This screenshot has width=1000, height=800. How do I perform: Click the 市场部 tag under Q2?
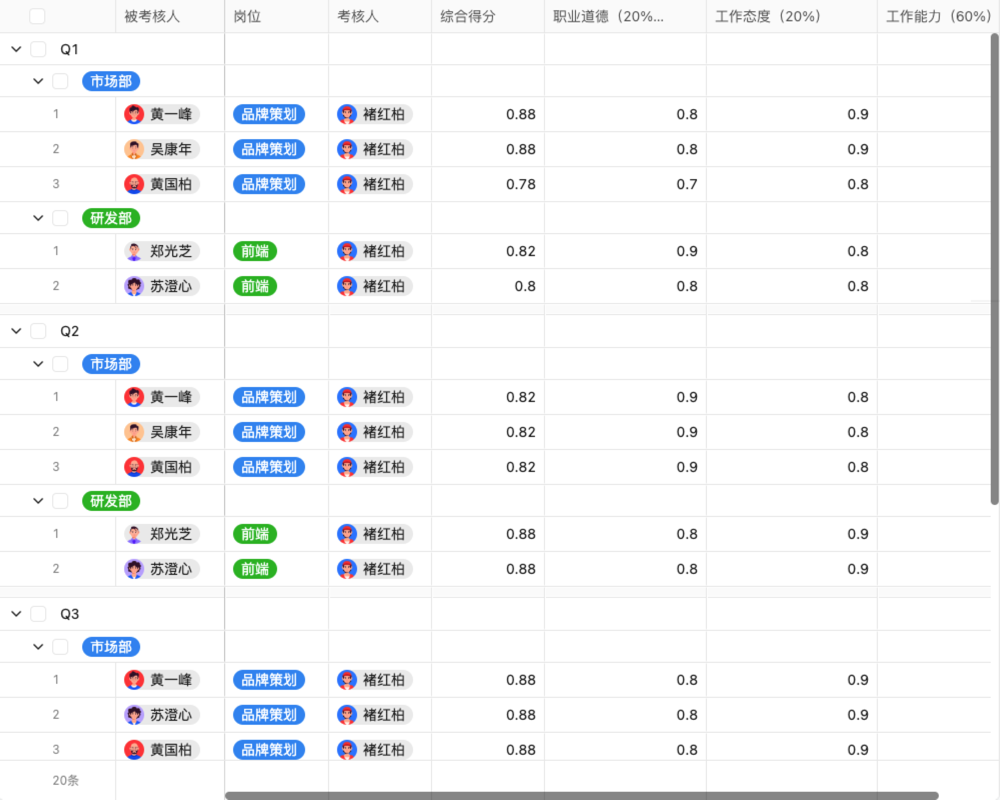pyautogui.click(x=111, y=364)
